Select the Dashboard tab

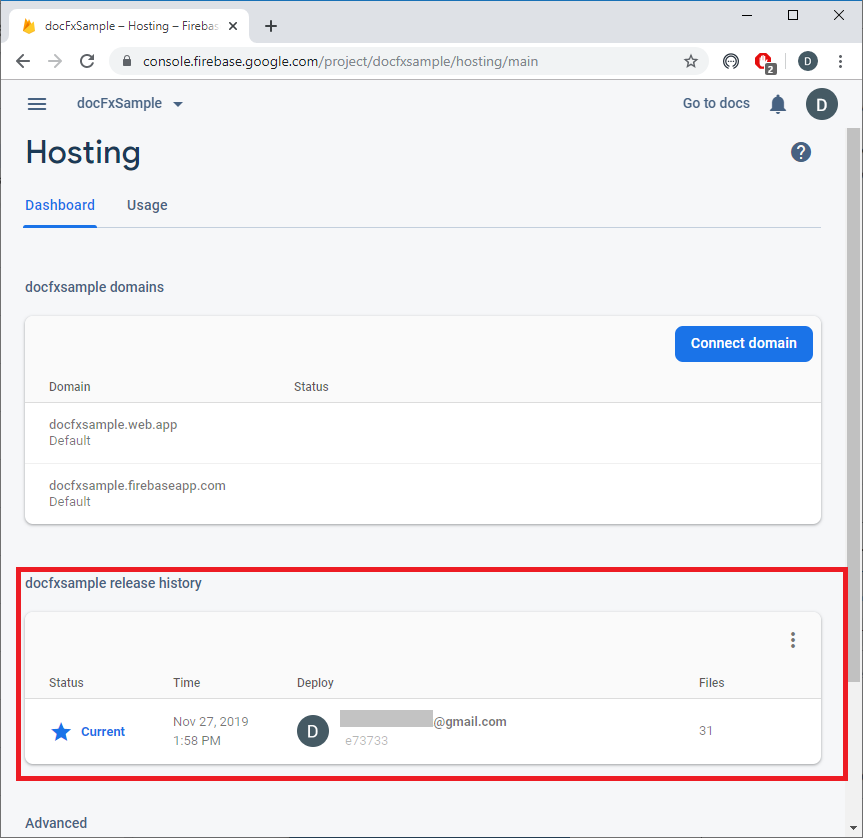[x=60, y=205]
